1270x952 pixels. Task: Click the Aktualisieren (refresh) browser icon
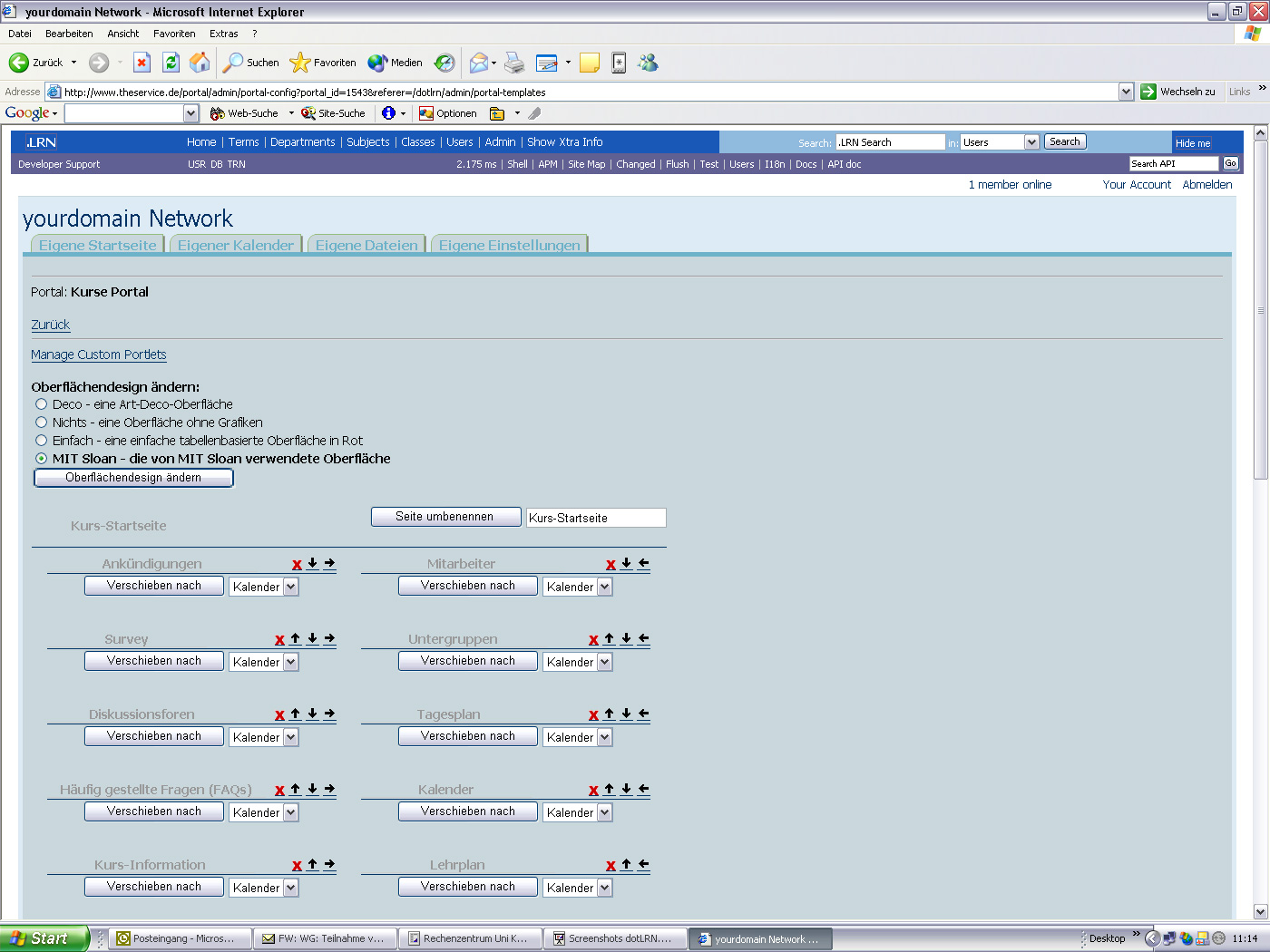171,63
